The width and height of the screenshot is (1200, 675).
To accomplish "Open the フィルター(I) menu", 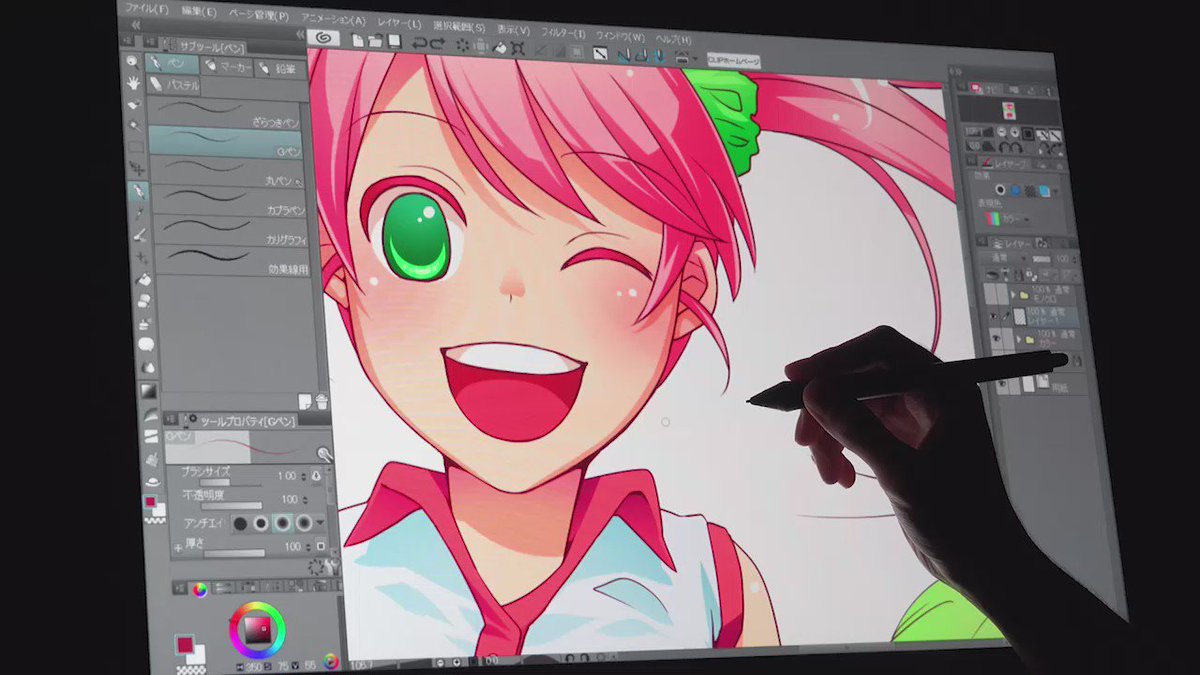I will [x=563, y=32].
